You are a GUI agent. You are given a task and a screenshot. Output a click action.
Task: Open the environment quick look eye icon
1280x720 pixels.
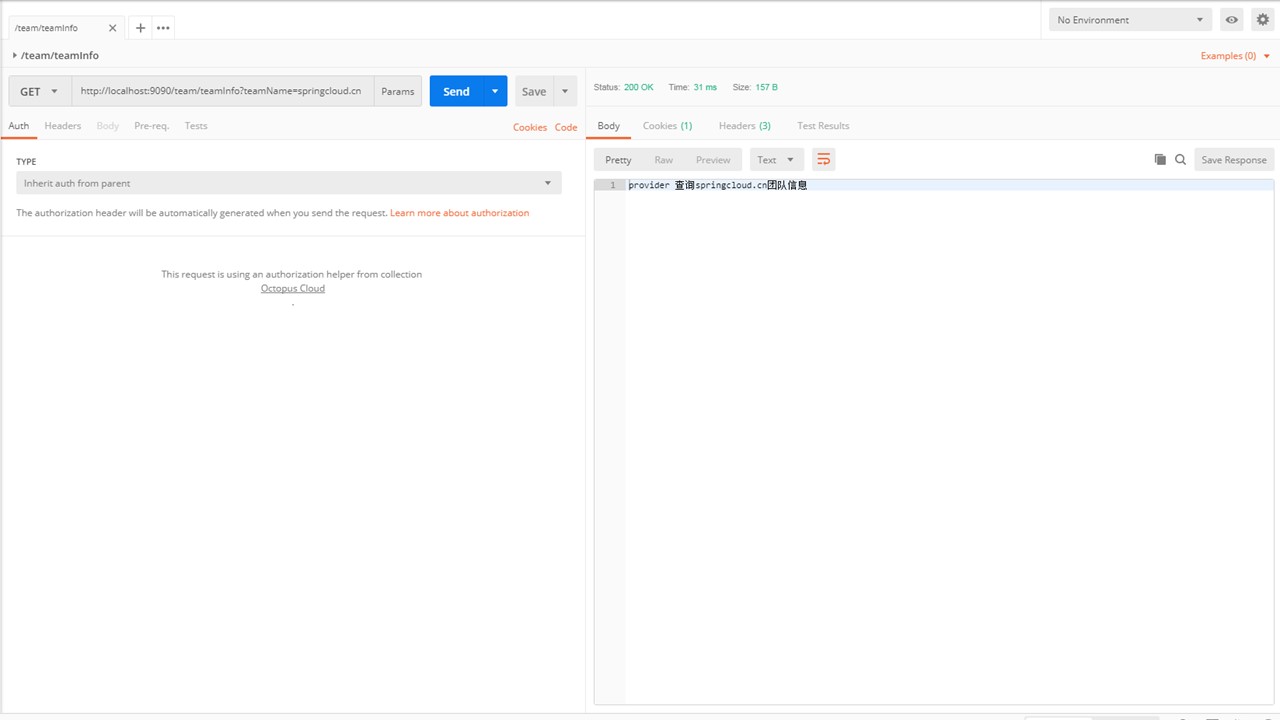click(1232, 20)
